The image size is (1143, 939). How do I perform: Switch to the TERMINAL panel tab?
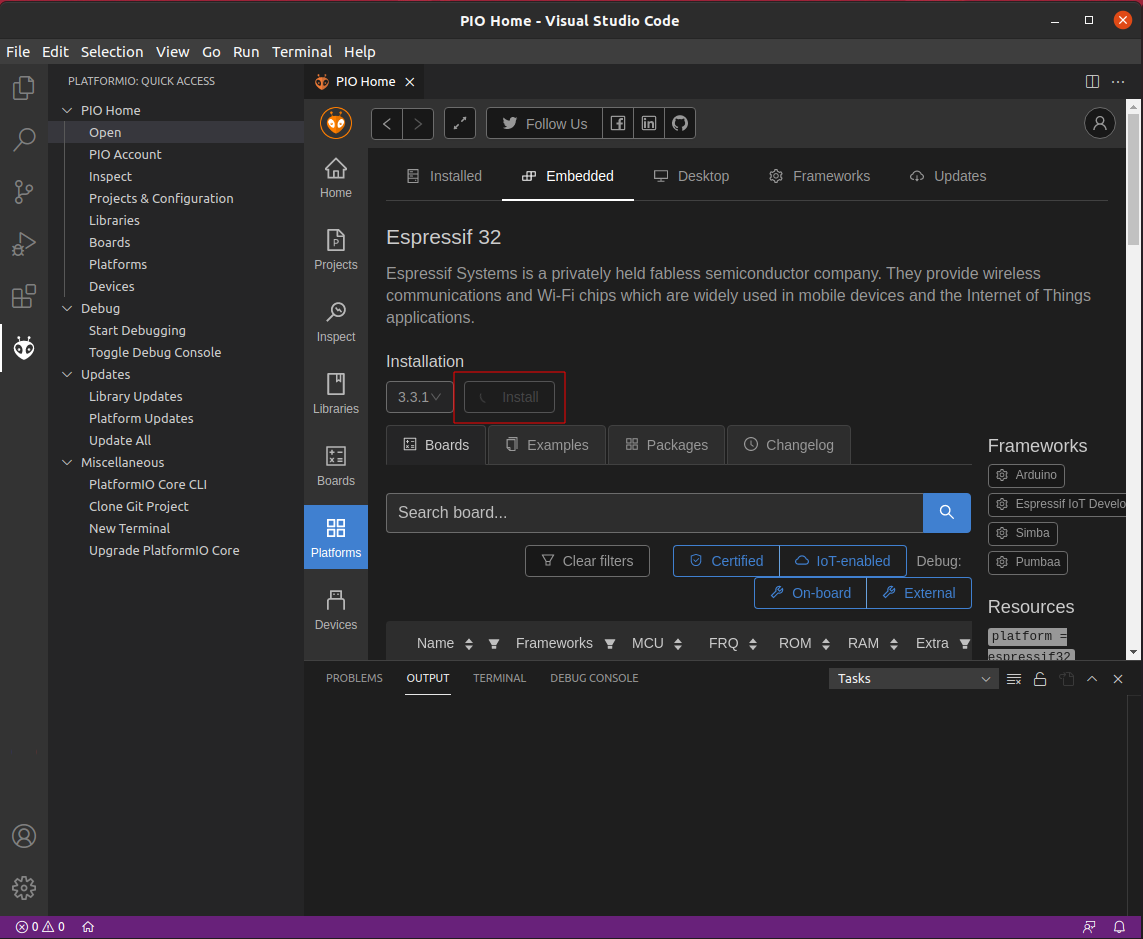pos(499,678)
